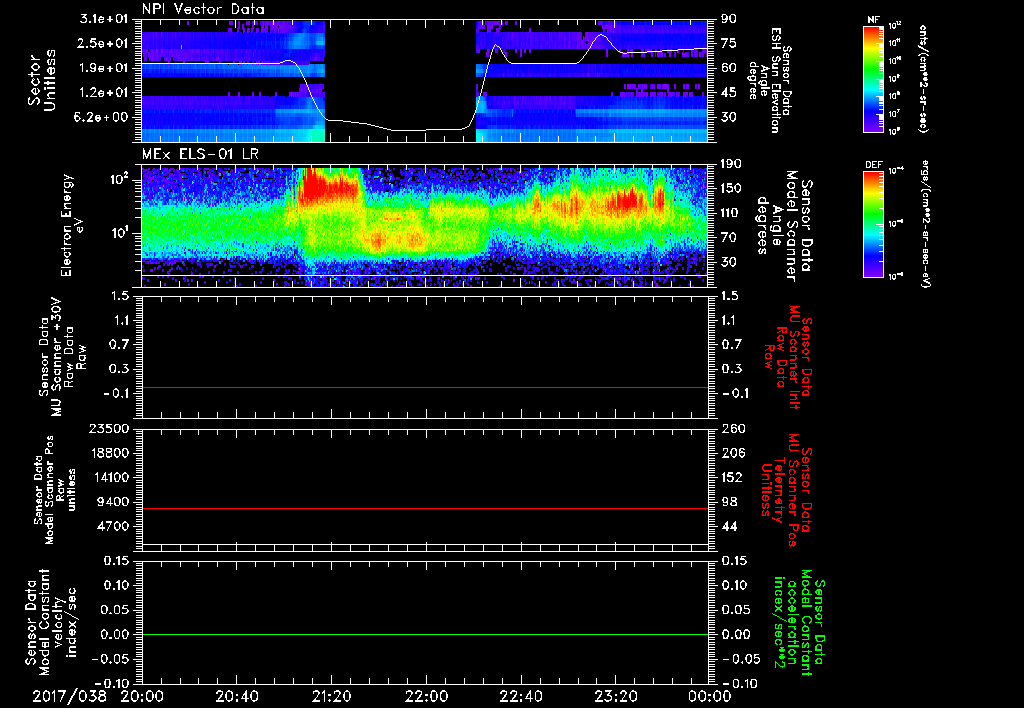This screenshot has height=708, width=1024.
Task: Click the 23500 tick label
Action: tap(108, 428)
